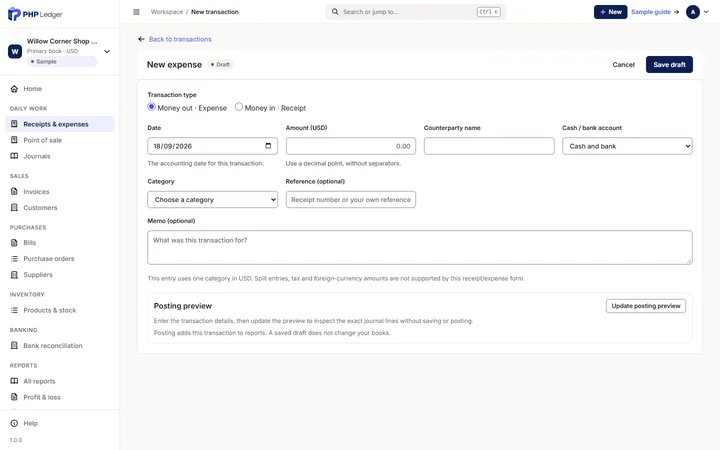Click the Customers building icon
720x450 pixels.
(14, 208)
